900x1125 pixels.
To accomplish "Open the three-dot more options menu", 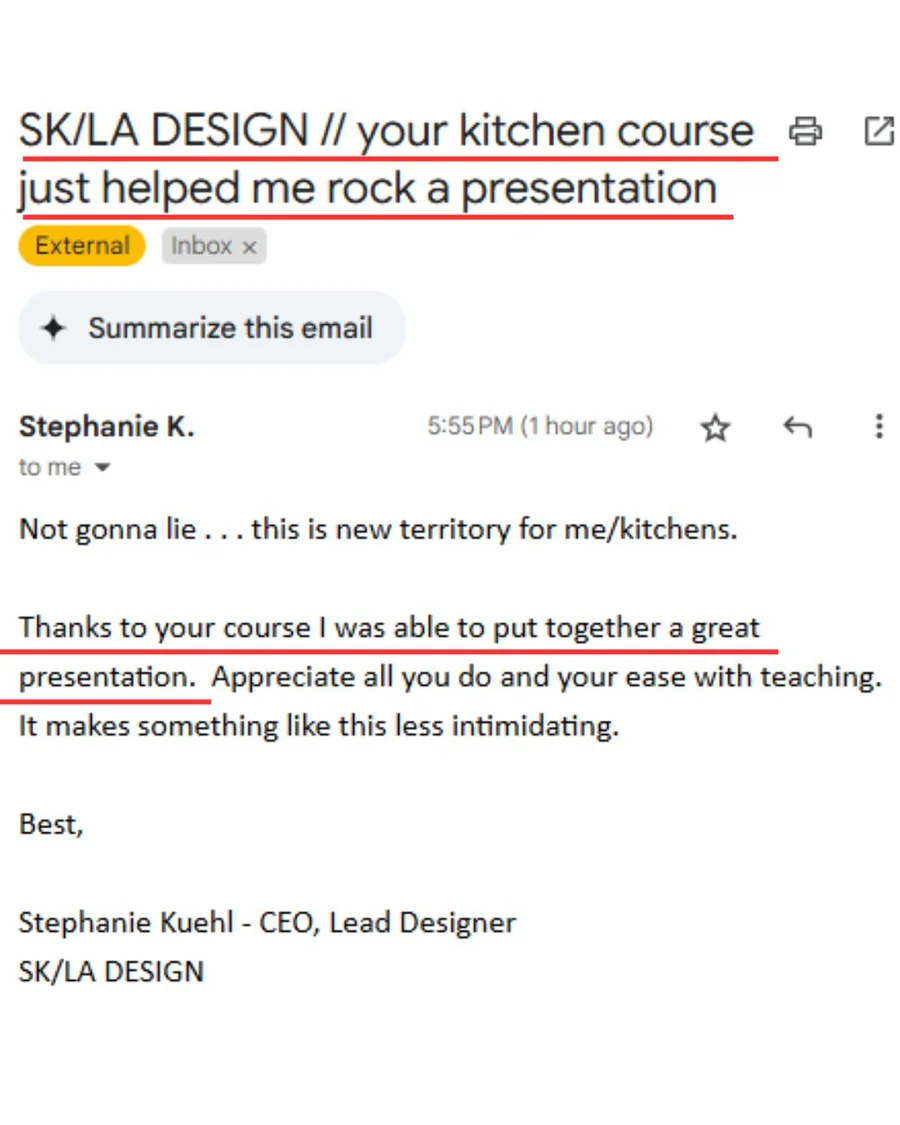I will [x=878, y=427].
